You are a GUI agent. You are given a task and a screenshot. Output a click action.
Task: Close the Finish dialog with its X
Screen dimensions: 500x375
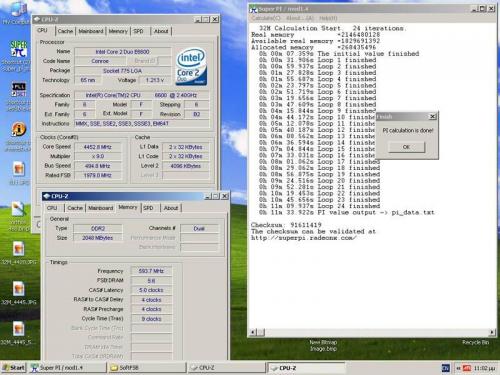(x=432, y=116)
